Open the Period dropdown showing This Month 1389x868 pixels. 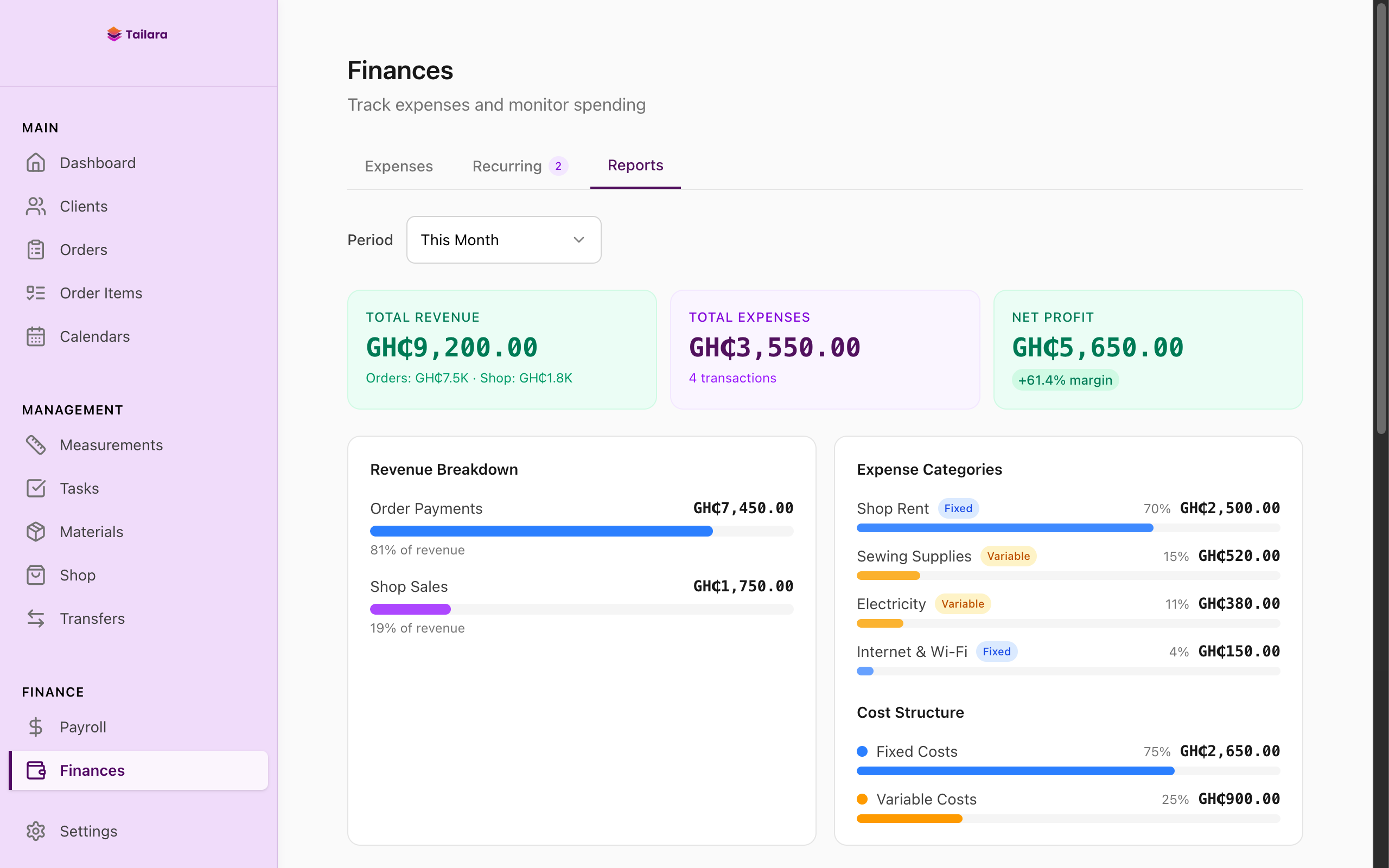[504, 239]
